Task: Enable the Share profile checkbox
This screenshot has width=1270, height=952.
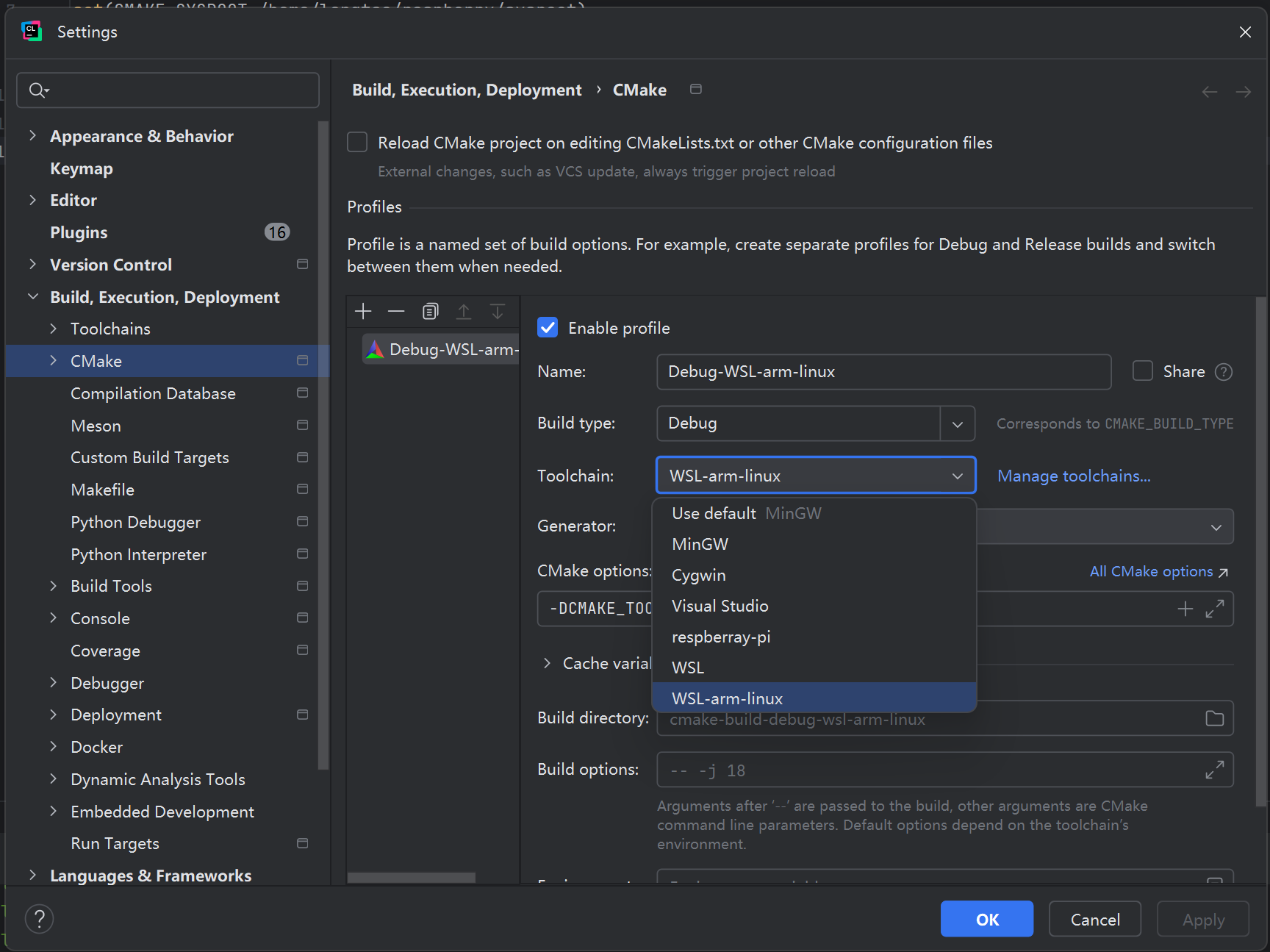Action: [1143, 371]
